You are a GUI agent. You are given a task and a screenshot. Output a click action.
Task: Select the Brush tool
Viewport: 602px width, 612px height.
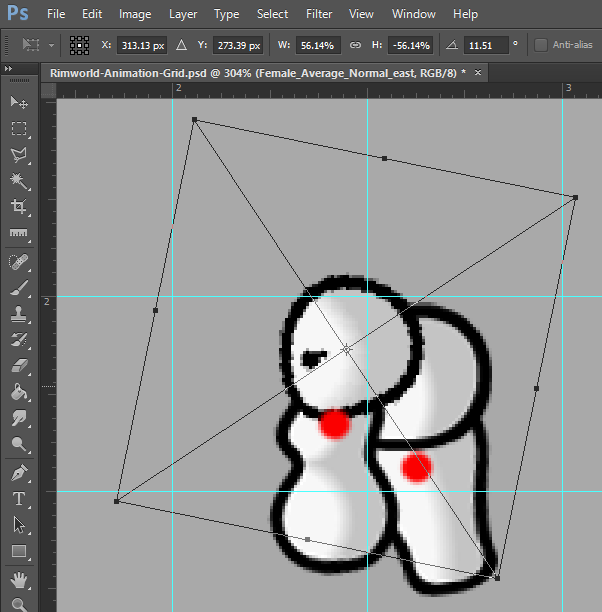point(19,288)
